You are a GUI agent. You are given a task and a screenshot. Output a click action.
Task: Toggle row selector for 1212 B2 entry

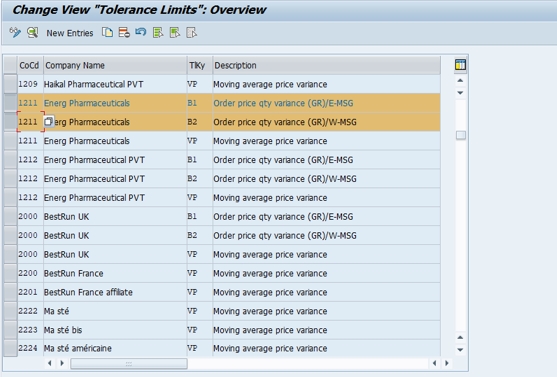coord(10,179)
